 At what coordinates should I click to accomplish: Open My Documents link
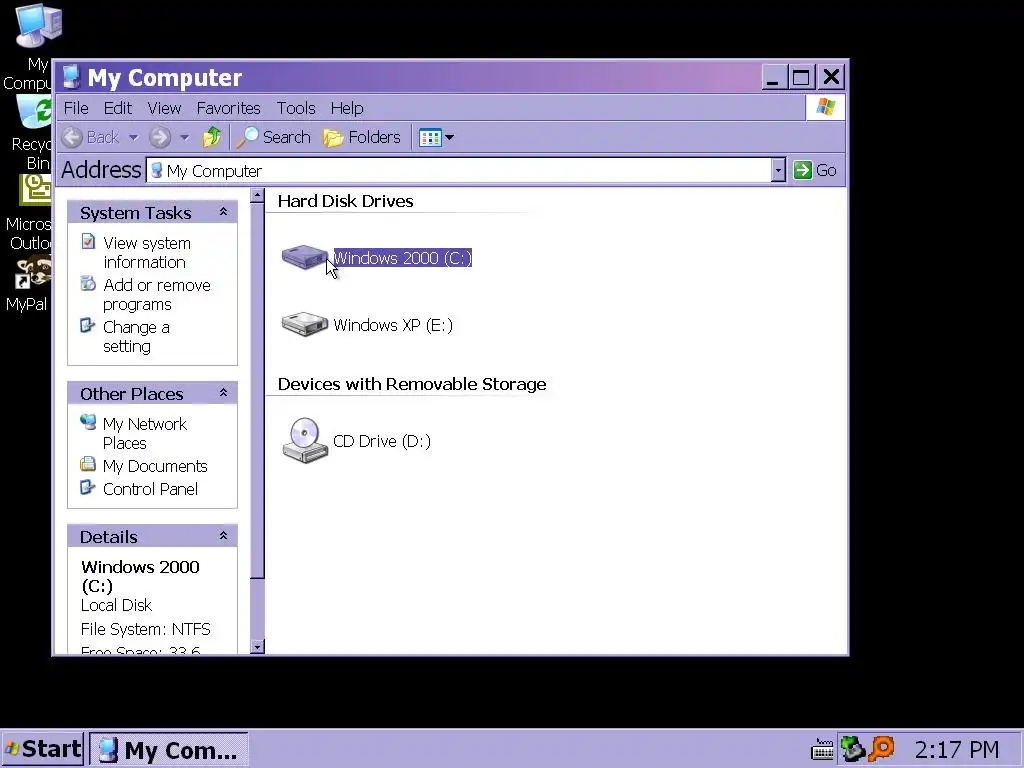point(155,466)
